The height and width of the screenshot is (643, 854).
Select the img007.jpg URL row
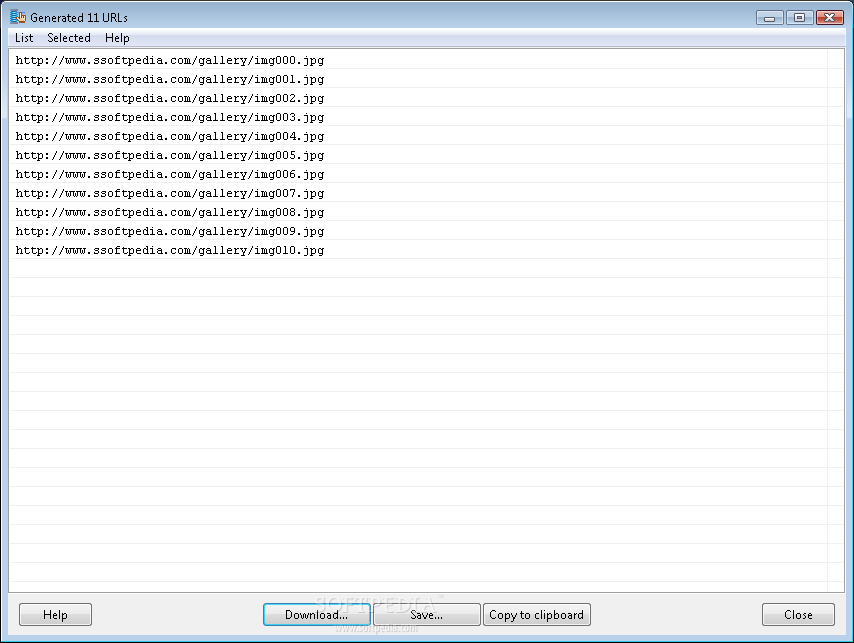point(418,193)
